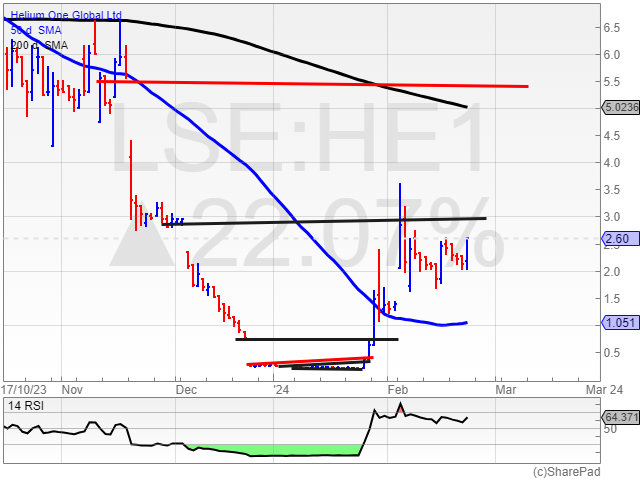Image resolution: width=640 pixels, height=480 pixels.
Task: Click the 4.5 price axis label
Action: [612, 136]
